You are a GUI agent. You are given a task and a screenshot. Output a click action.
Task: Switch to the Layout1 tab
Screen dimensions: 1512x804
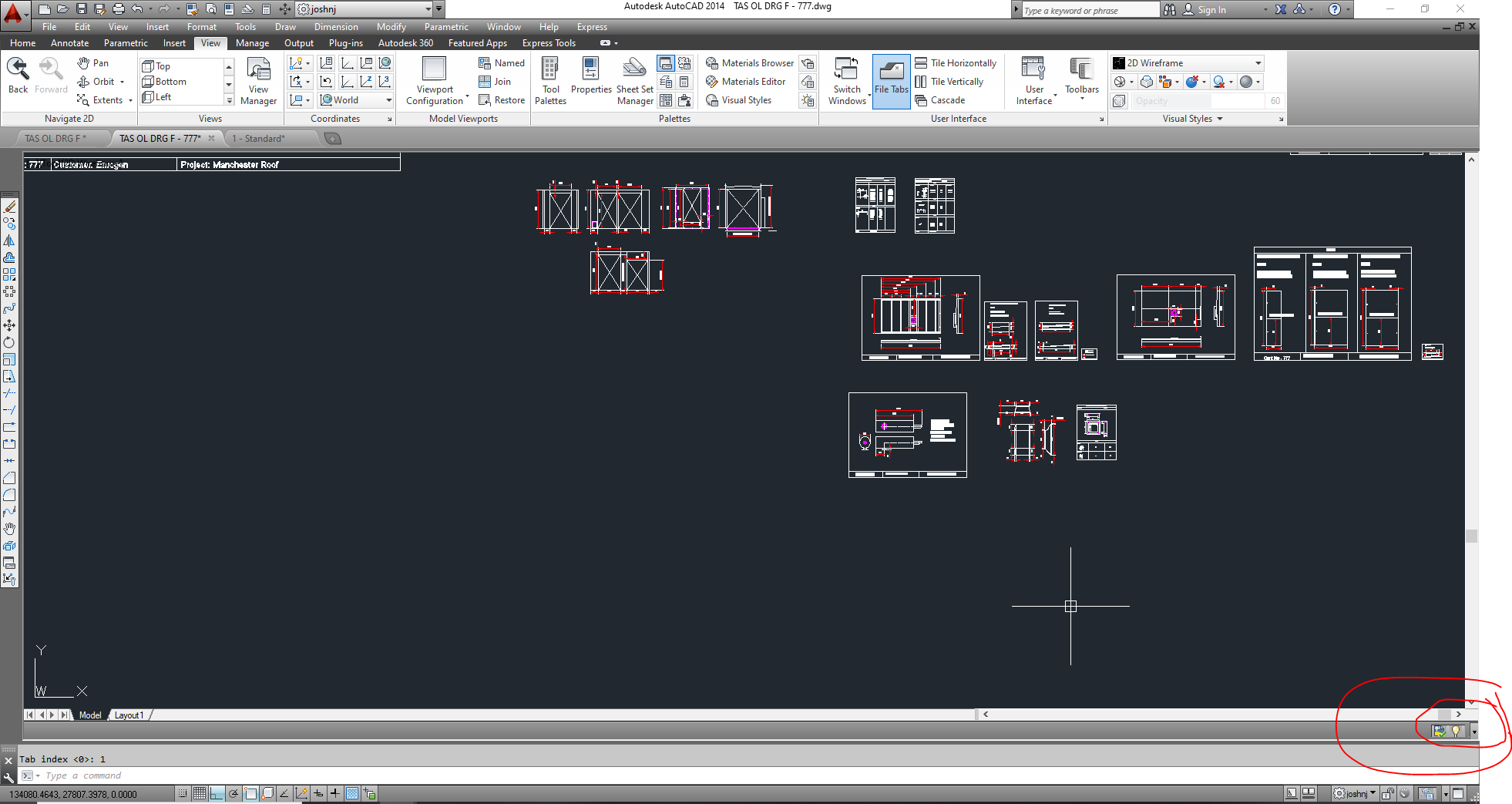click(x=129, y=715)
